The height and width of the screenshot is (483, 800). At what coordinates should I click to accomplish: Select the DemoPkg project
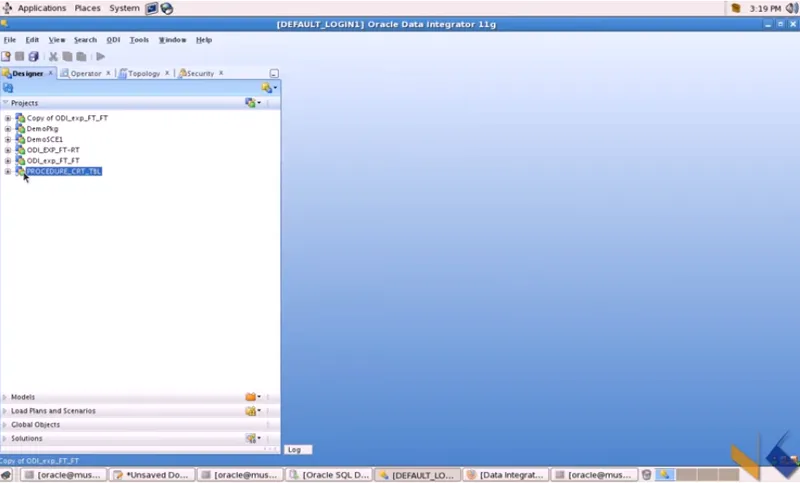click(42, 129)
